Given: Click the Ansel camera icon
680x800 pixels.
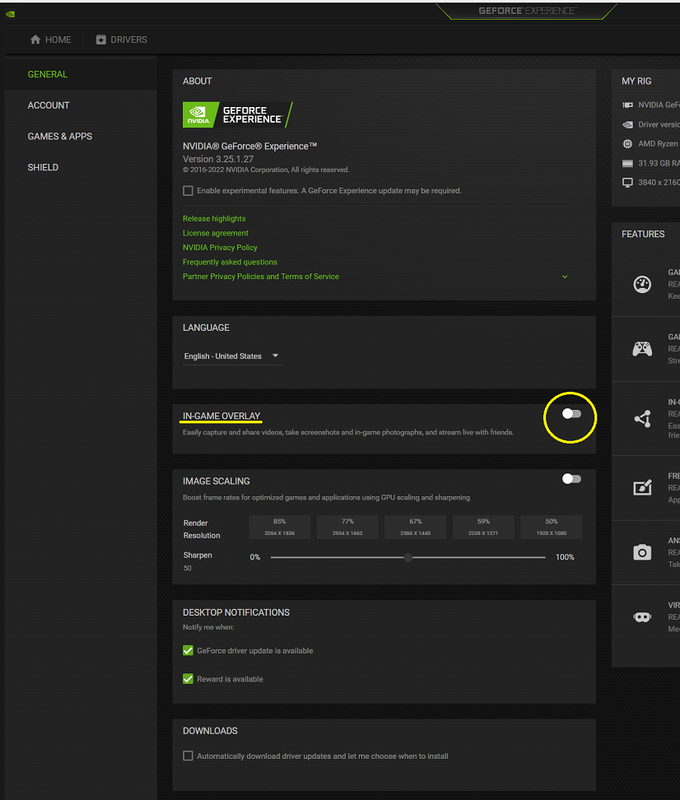Looking at the screenshot, I should pyautogui.click(x=642, y=552).
